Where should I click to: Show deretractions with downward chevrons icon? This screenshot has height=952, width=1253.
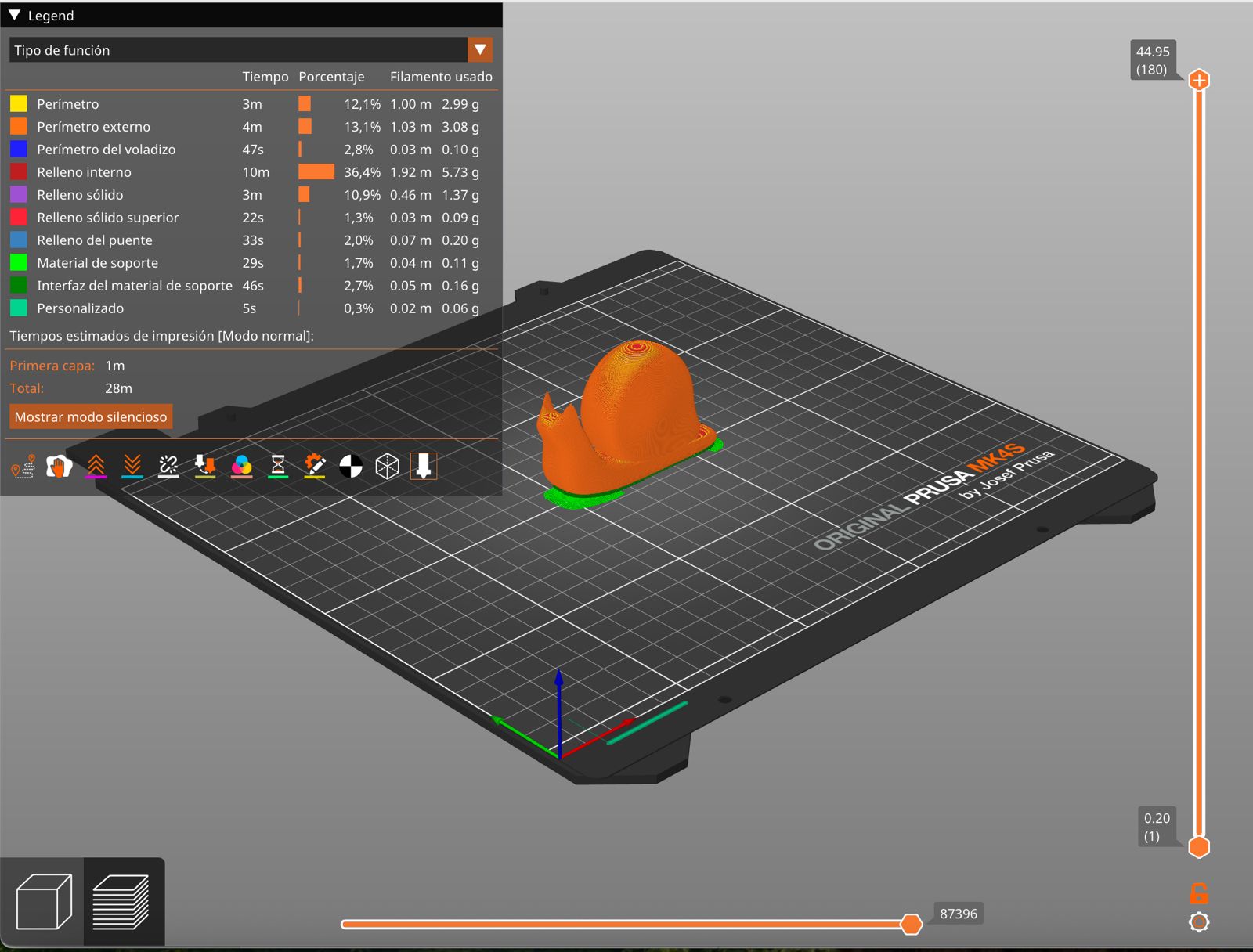tap(132, 467)
